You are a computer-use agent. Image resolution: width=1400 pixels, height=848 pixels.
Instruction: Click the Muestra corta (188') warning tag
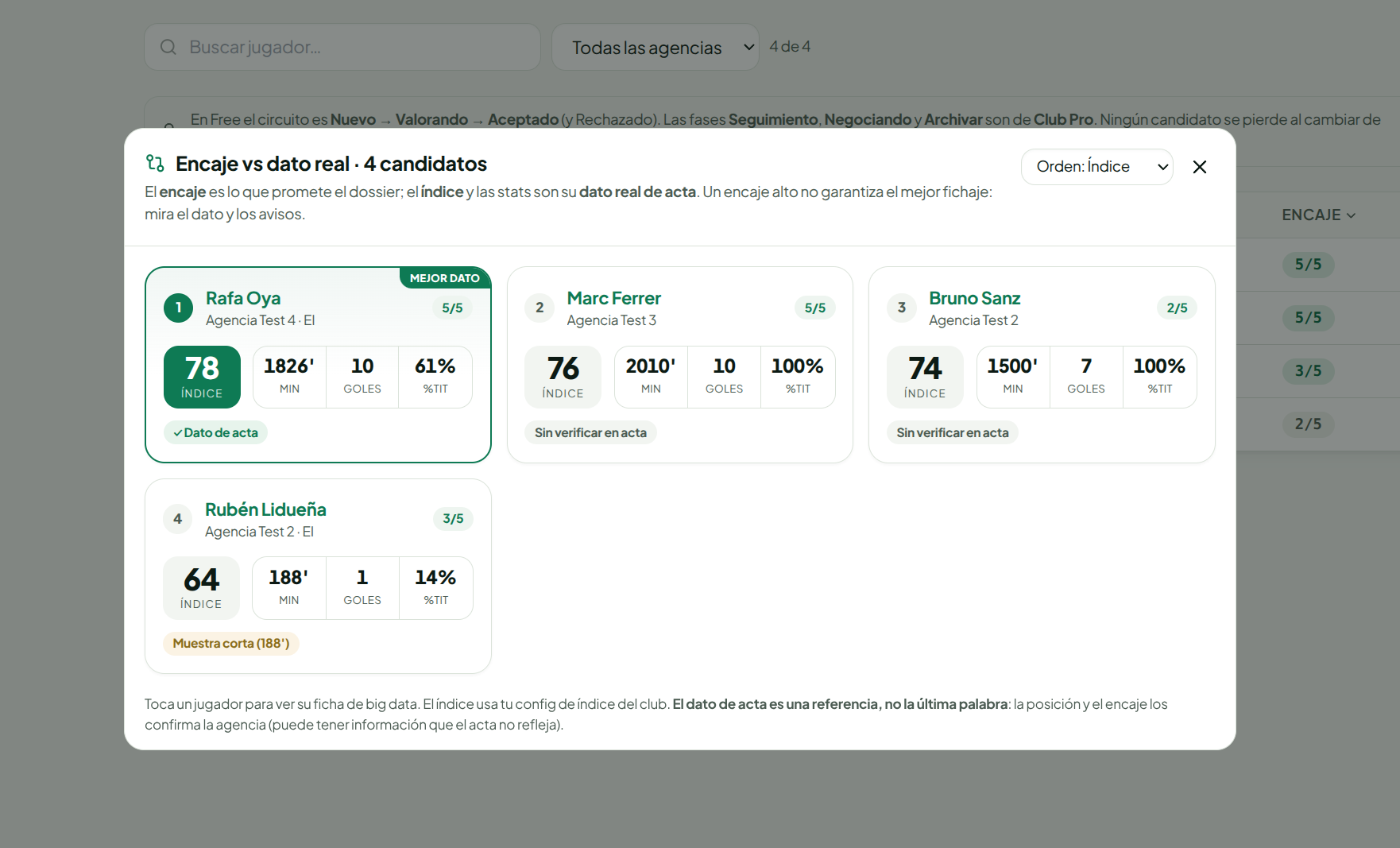tap(231, 643)
